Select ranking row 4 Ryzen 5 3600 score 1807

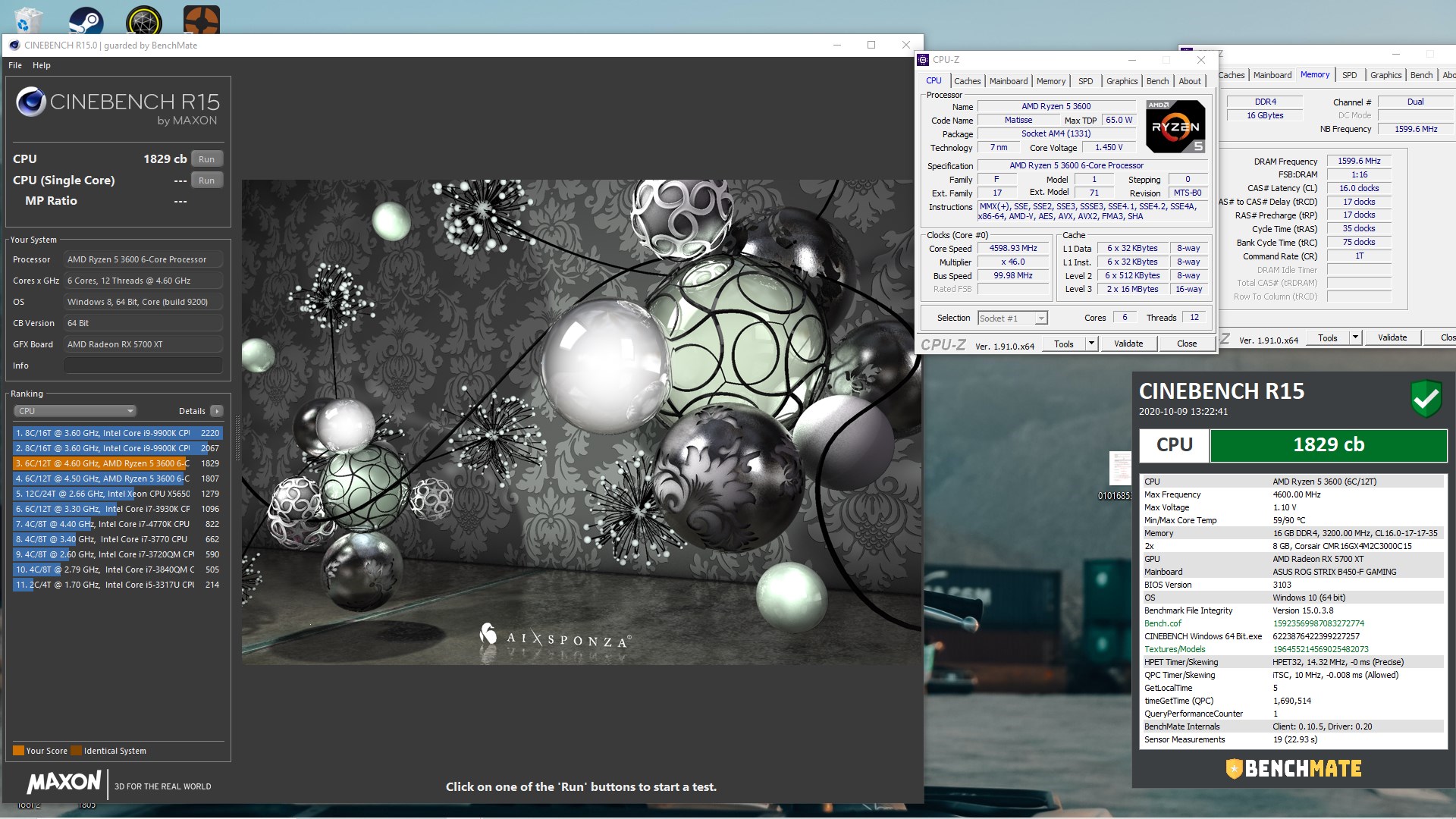118,479
